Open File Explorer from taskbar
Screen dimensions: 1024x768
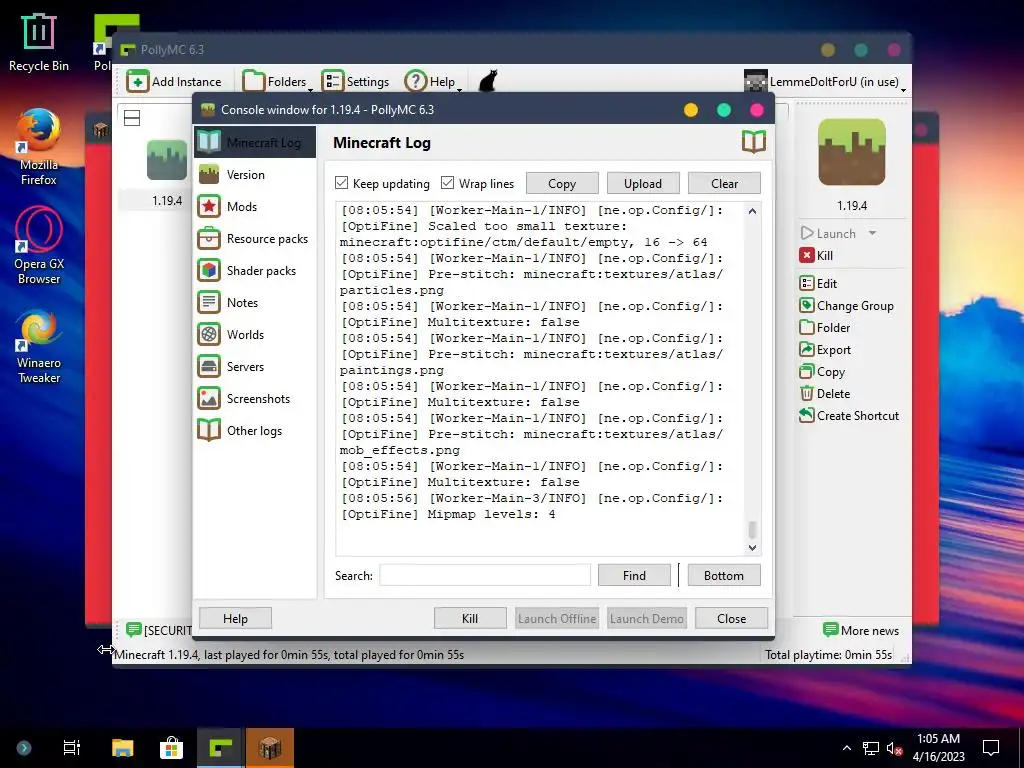coord(122,748)
